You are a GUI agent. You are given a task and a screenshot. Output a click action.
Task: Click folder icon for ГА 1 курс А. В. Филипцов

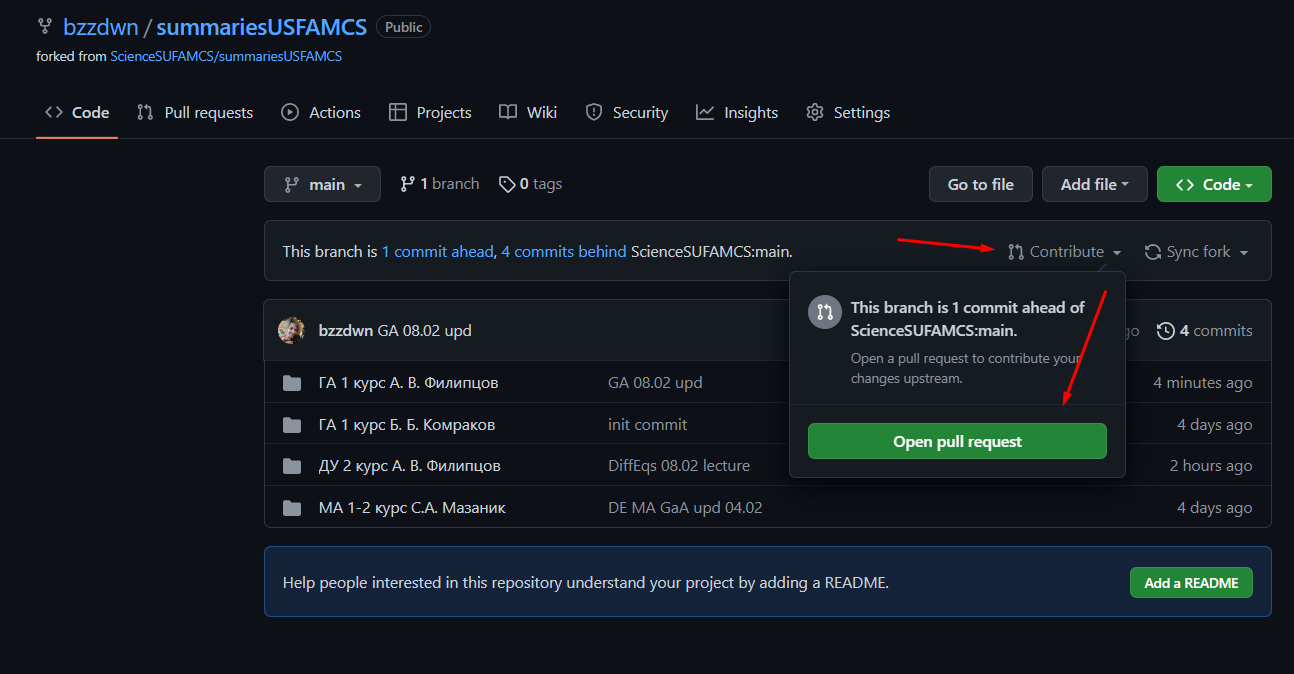[x=292, y=383]
